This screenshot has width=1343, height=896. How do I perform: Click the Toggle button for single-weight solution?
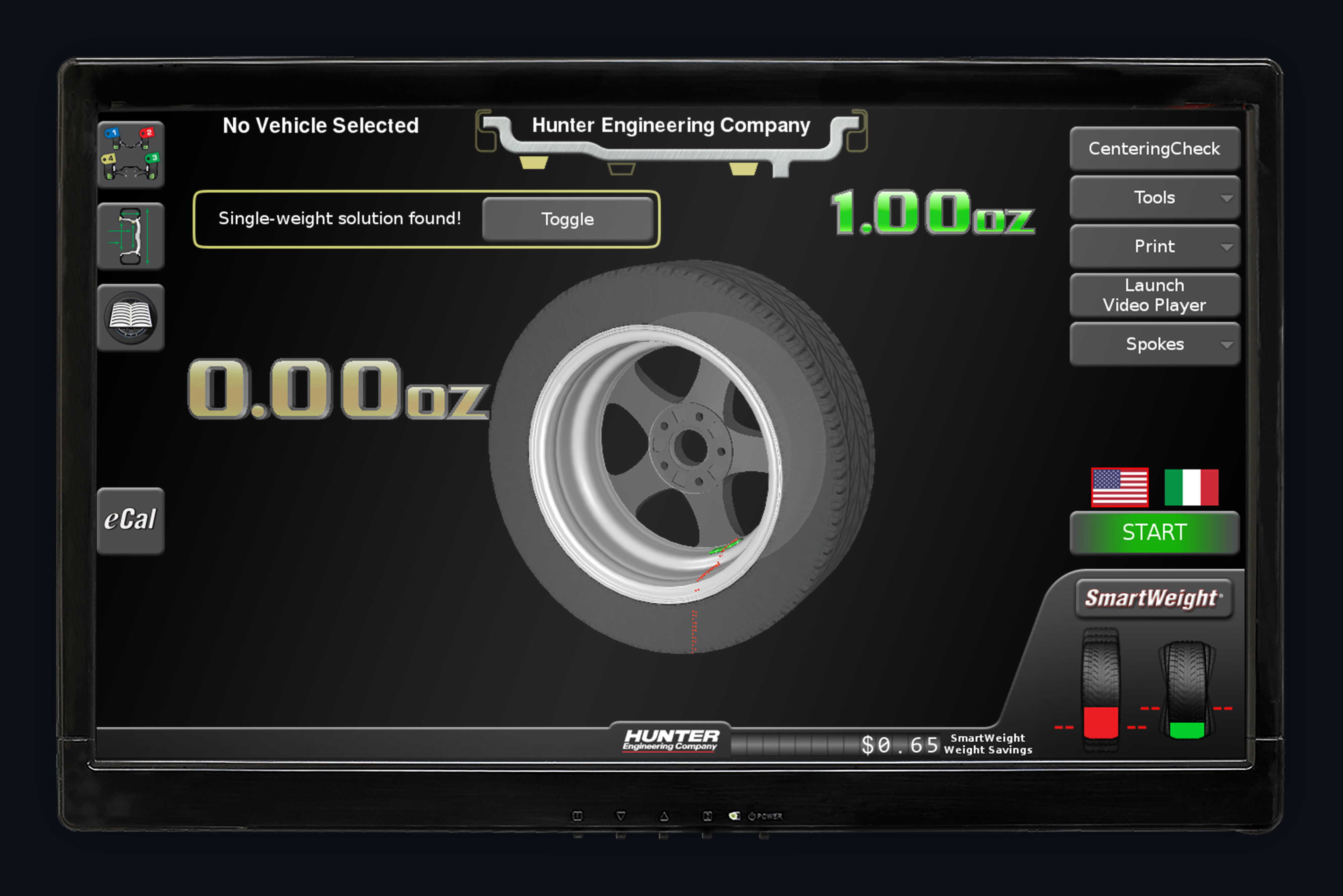coord(568,219)
